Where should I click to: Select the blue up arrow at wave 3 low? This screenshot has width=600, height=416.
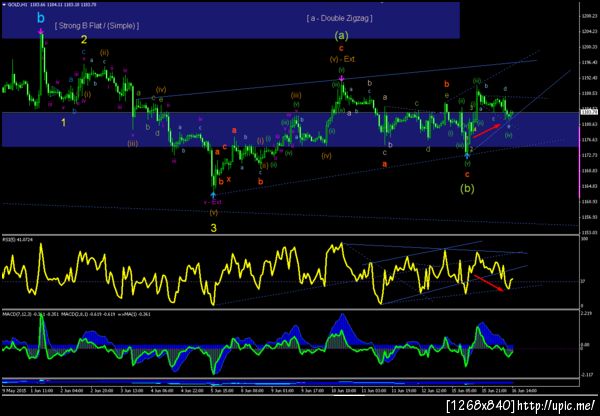tap(213, 195)
